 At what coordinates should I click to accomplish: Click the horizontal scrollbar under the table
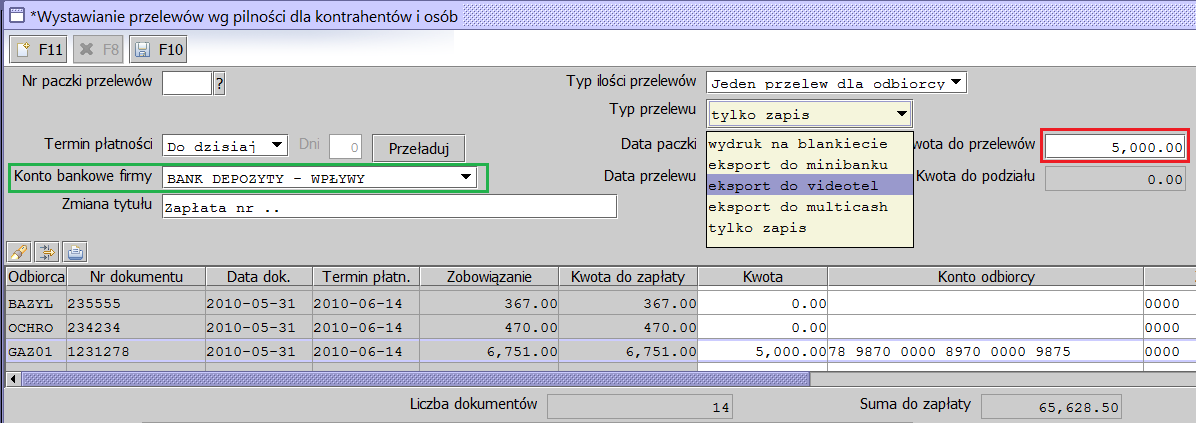pyautogui.click(x=416, y=379)
